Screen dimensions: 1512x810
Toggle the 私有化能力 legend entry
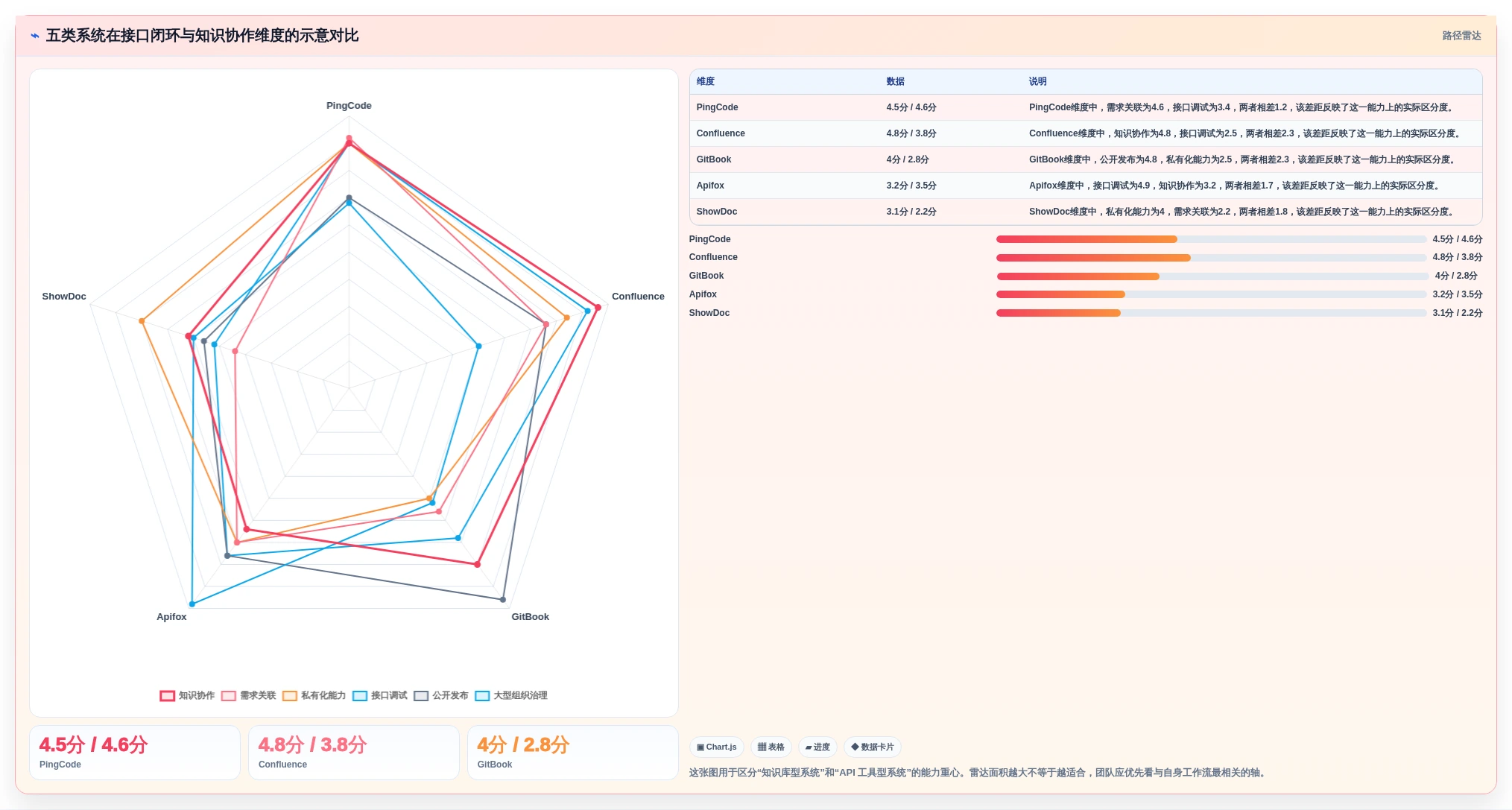[x=314, y=696]
